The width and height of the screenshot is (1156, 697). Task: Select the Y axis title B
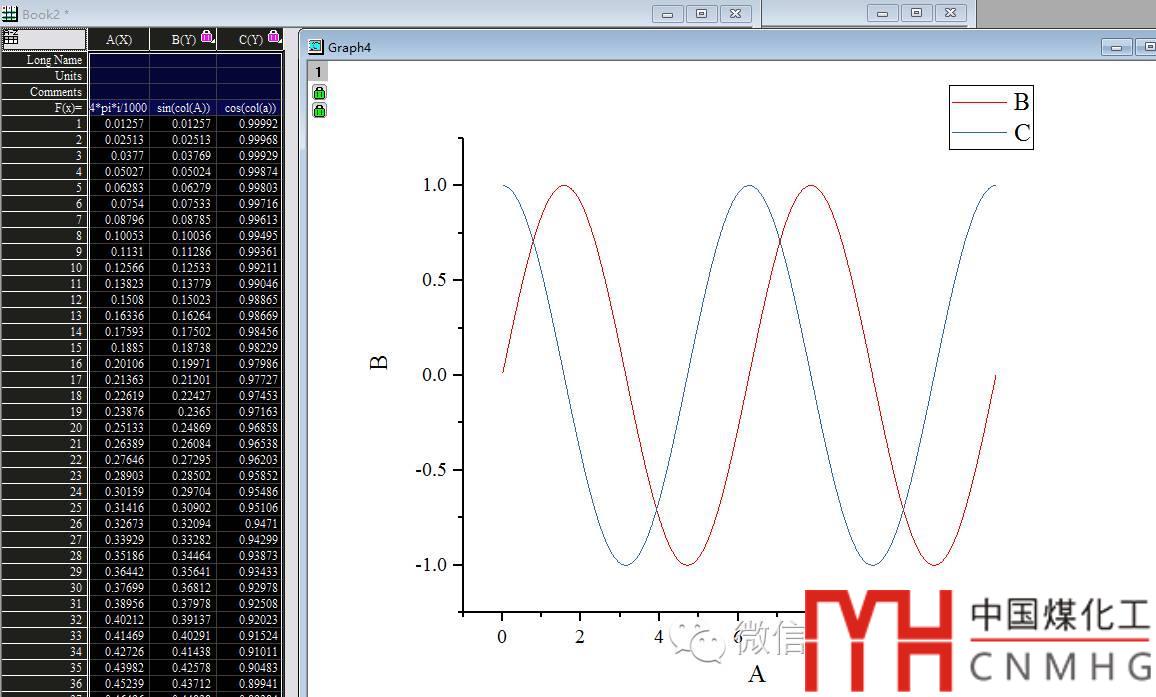point(379,362)
